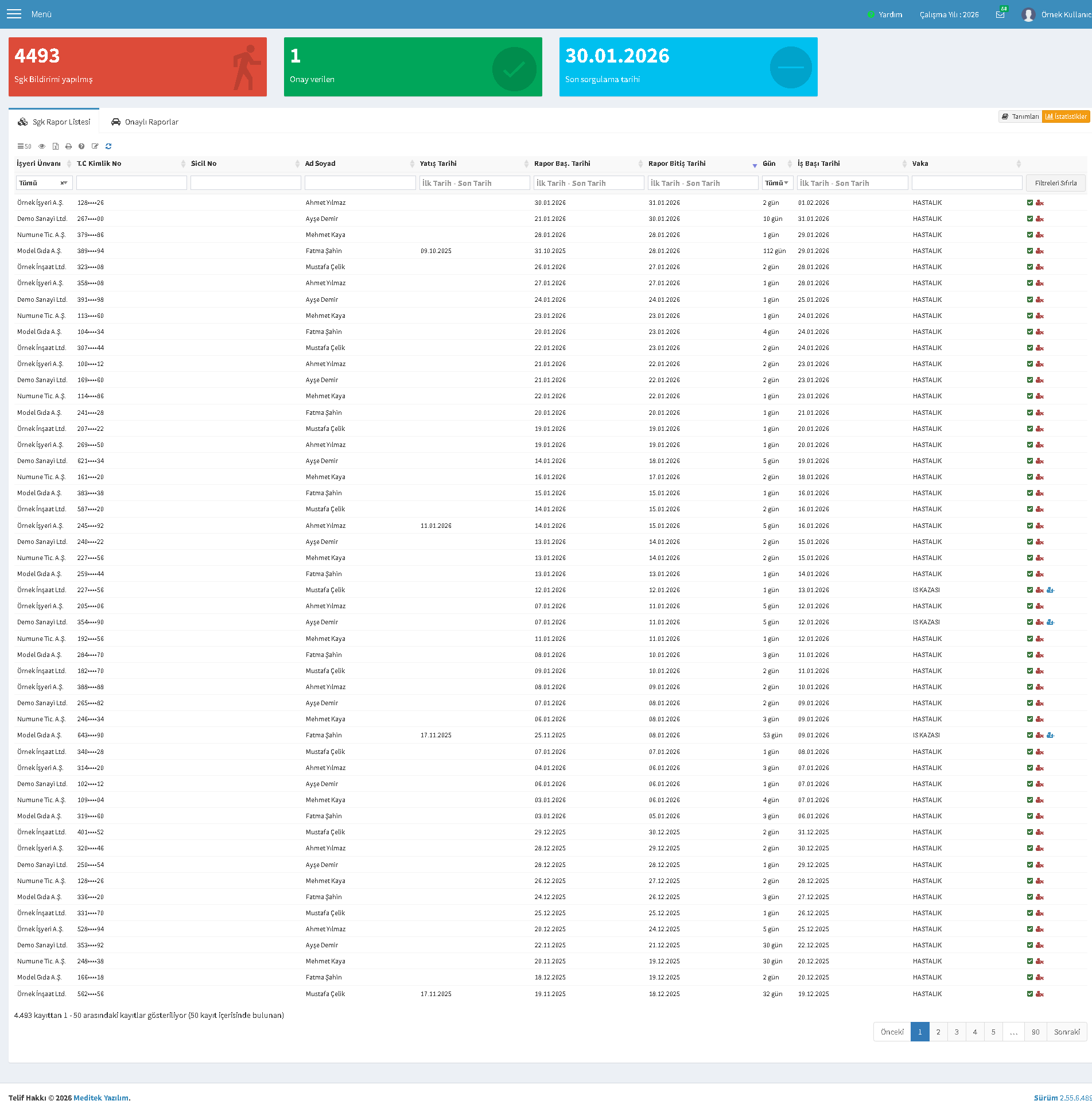Click the help question mark icon in table toolbar
Viewport: 1092px width, 1112px height.
(x=81, y=146)
